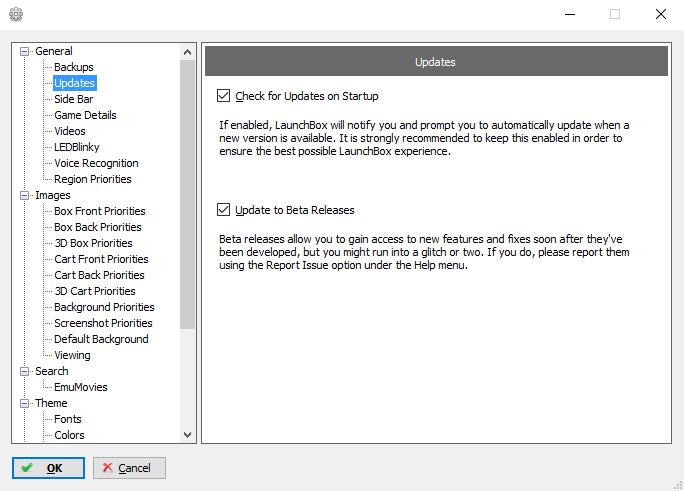Collapse the General tree node
Viewport: 684px width, 491px height.
pyautogui.click(x=25, y=51)
